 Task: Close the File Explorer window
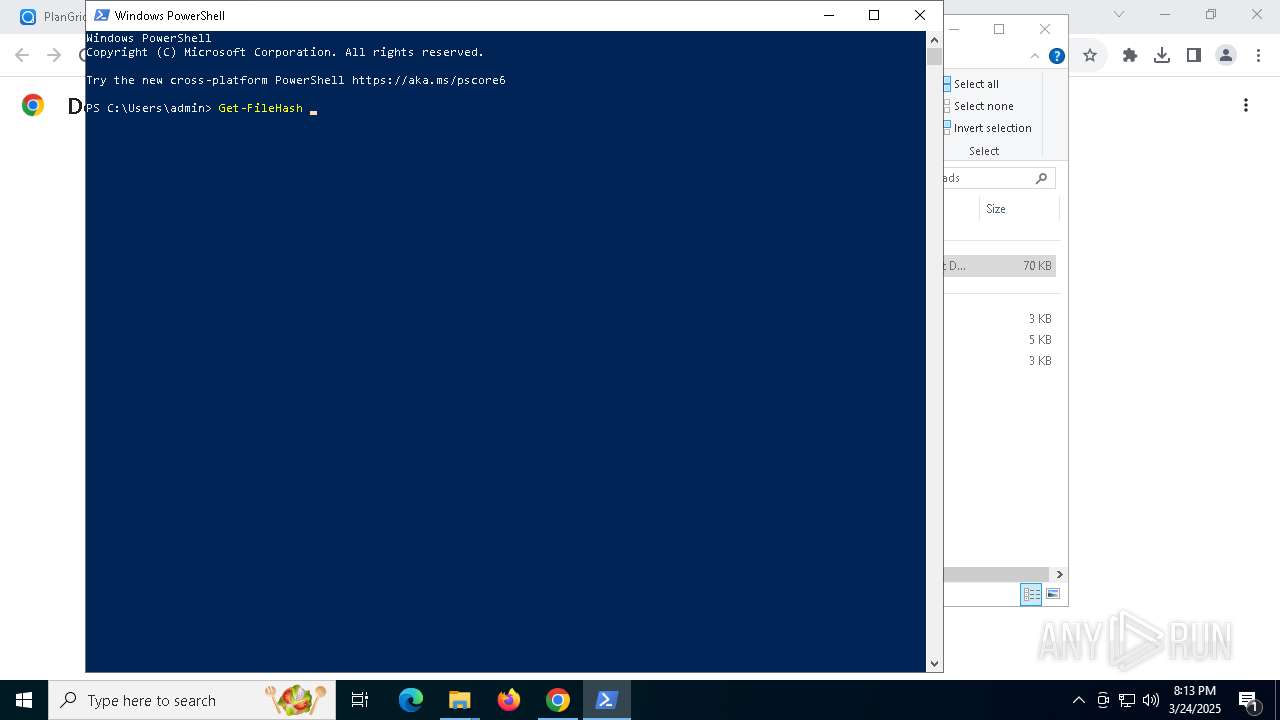(1045, 29)
